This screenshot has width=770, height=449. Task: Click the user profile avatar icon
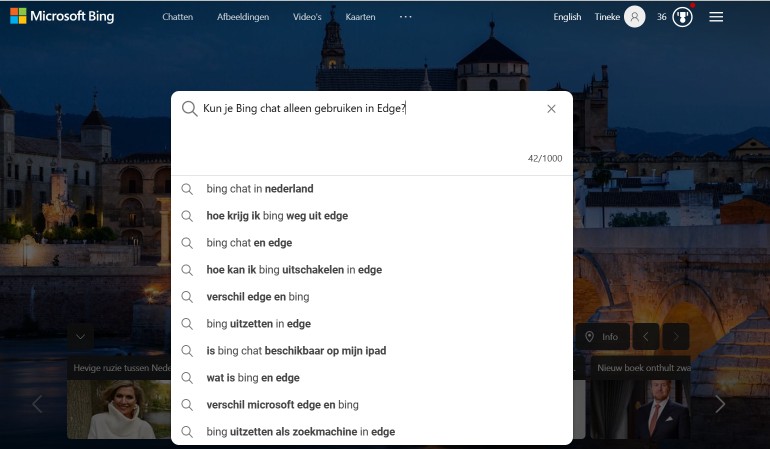pos(634,17)
